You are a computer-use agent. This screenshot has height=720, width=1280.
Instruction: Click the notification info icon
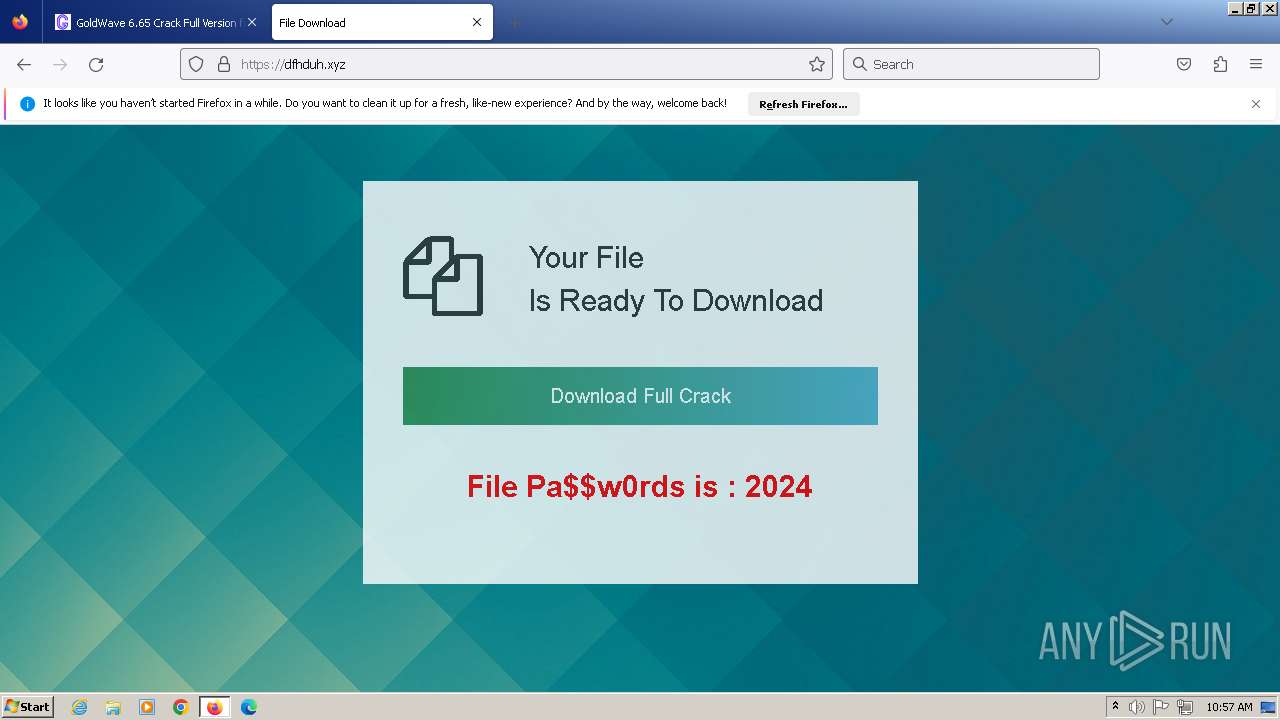pos(27,104)
